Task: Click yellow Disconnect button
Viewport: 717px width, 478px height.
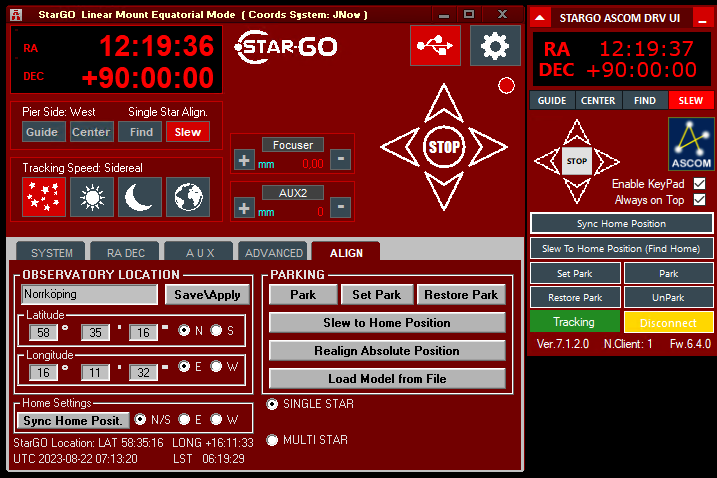Action: (x=668, y=322)
